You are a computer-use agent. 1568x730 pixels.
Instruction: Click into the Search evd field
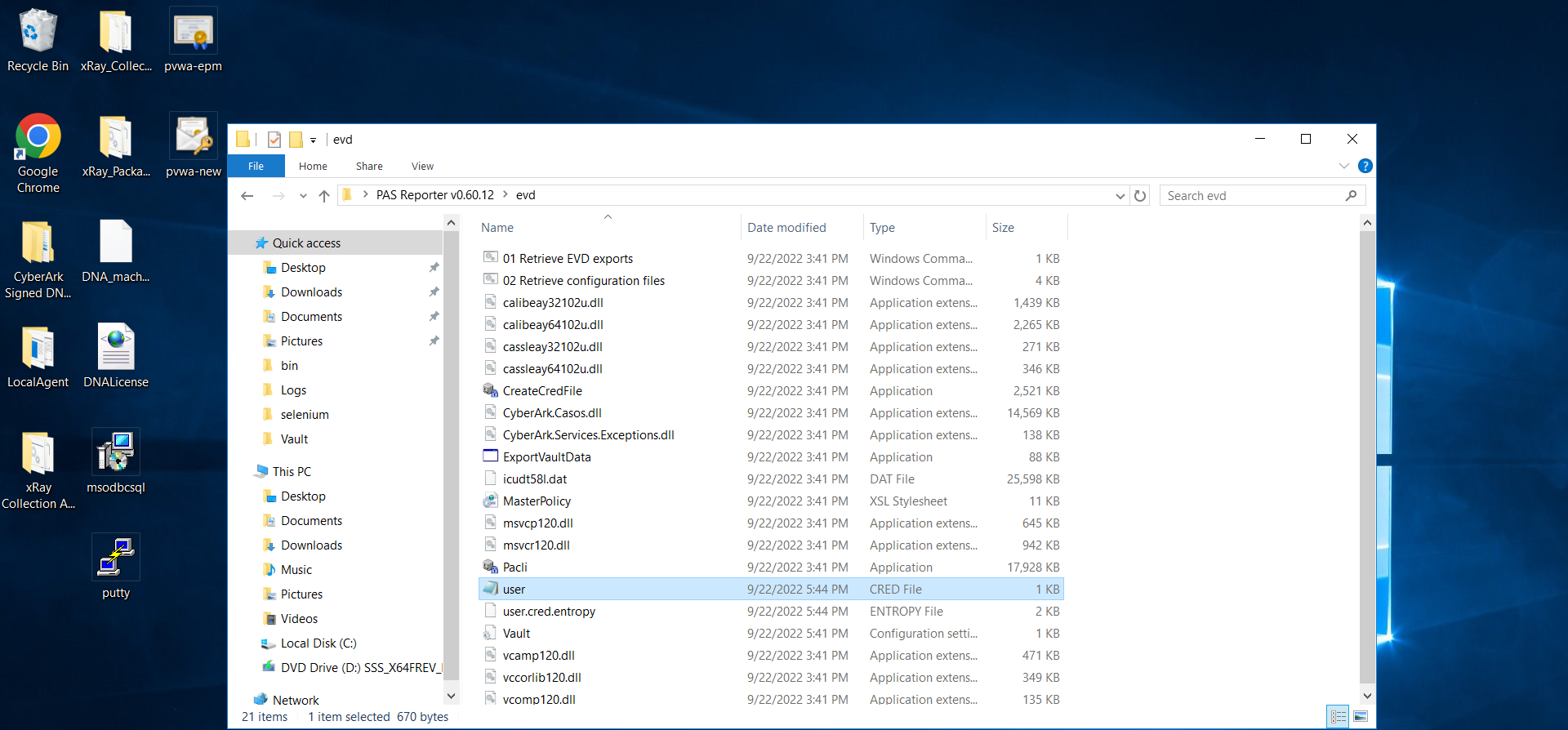(x=1254, y=195)
